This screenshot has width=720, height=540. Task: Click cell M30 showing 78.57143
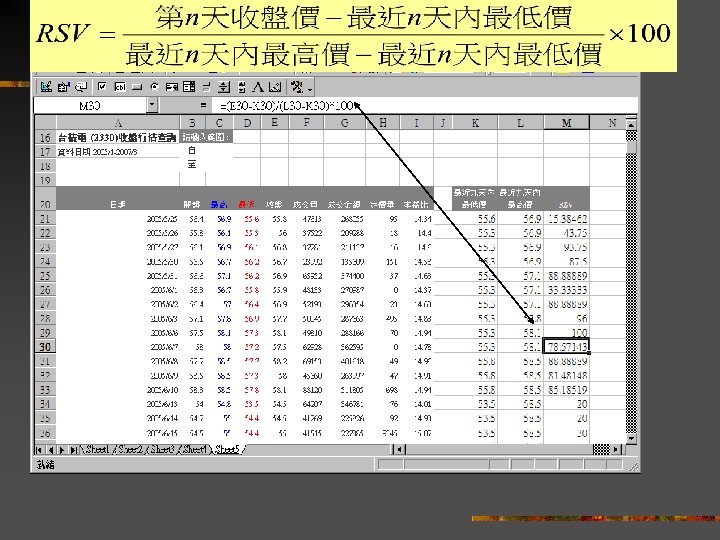point(566,347)
